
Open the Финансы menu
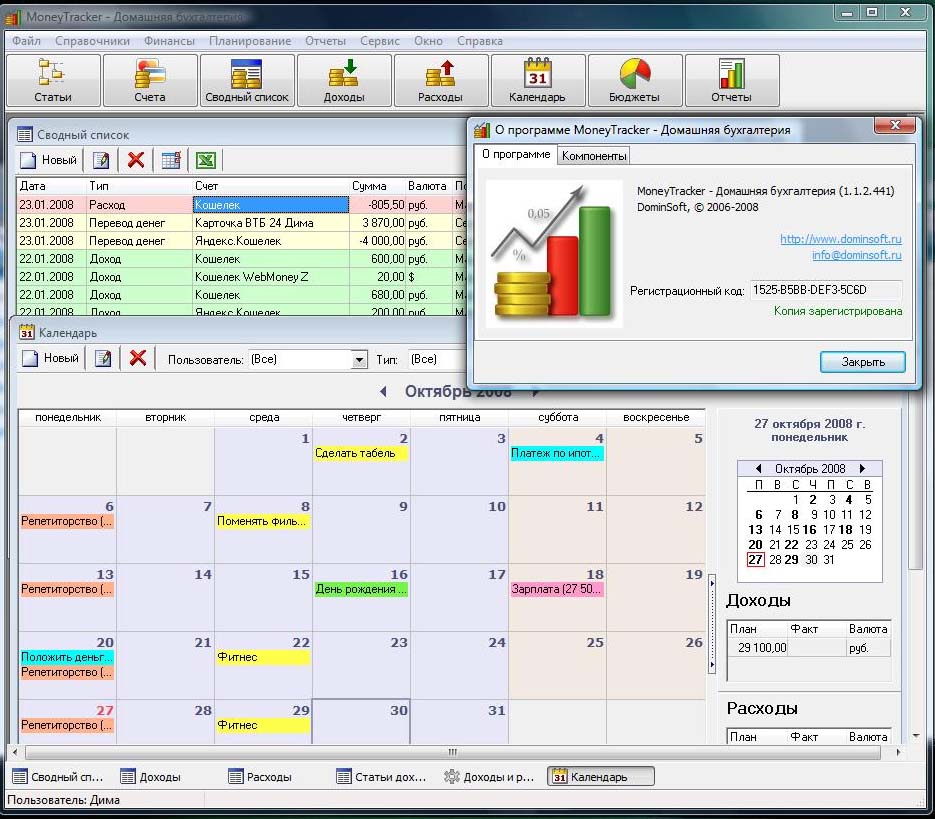(x=169, y=41)
